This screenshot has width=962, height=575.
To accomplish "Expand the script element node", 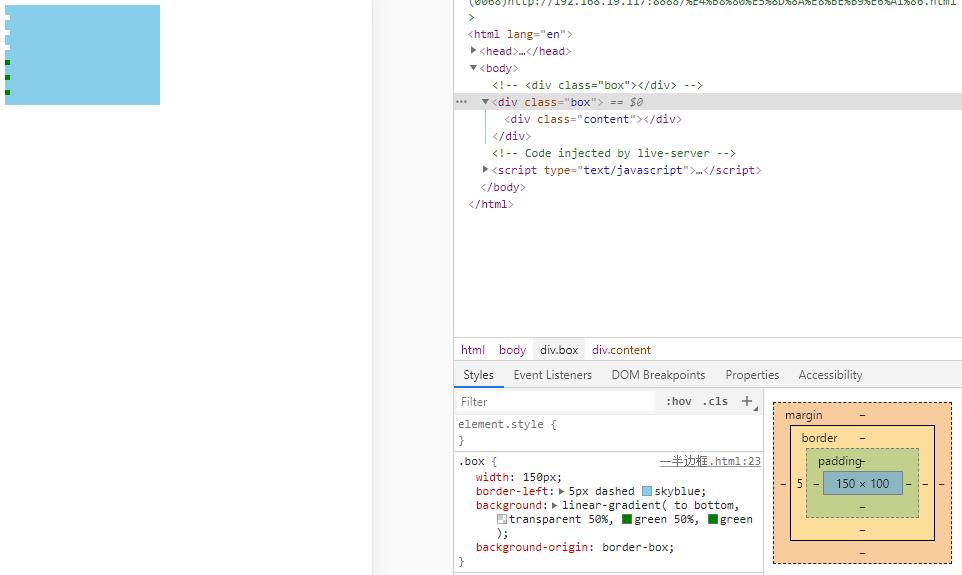I will click(x=486, y=170).
